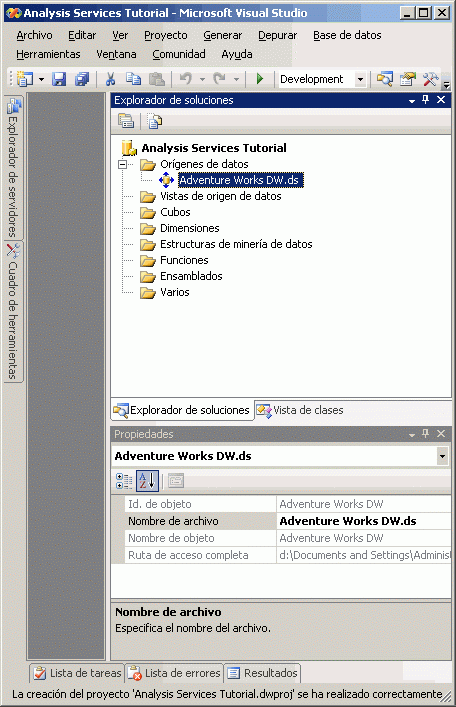
Task: Open the Redo history dropdown arrow
Action: pos(236,79)
